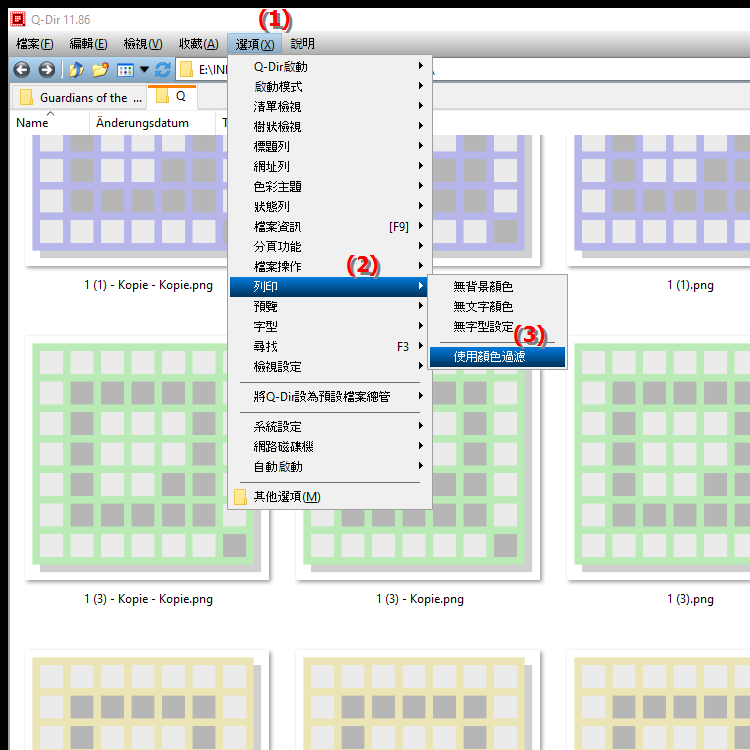The image size is (750, 750).
Task: Click file name 1 (3) - Kopie.png label
Action: click(x=420, y=599)
